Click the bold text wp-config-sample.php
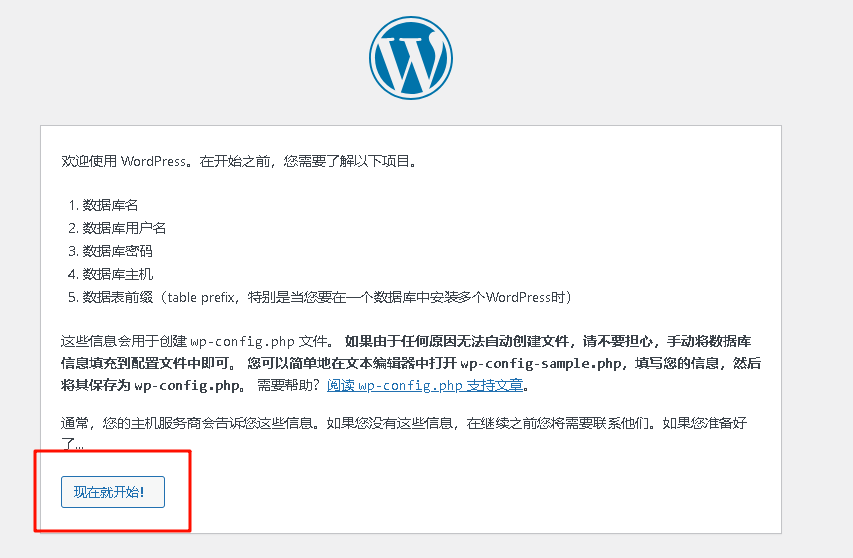Screen dimensions: 853x558 click(541, 363)
